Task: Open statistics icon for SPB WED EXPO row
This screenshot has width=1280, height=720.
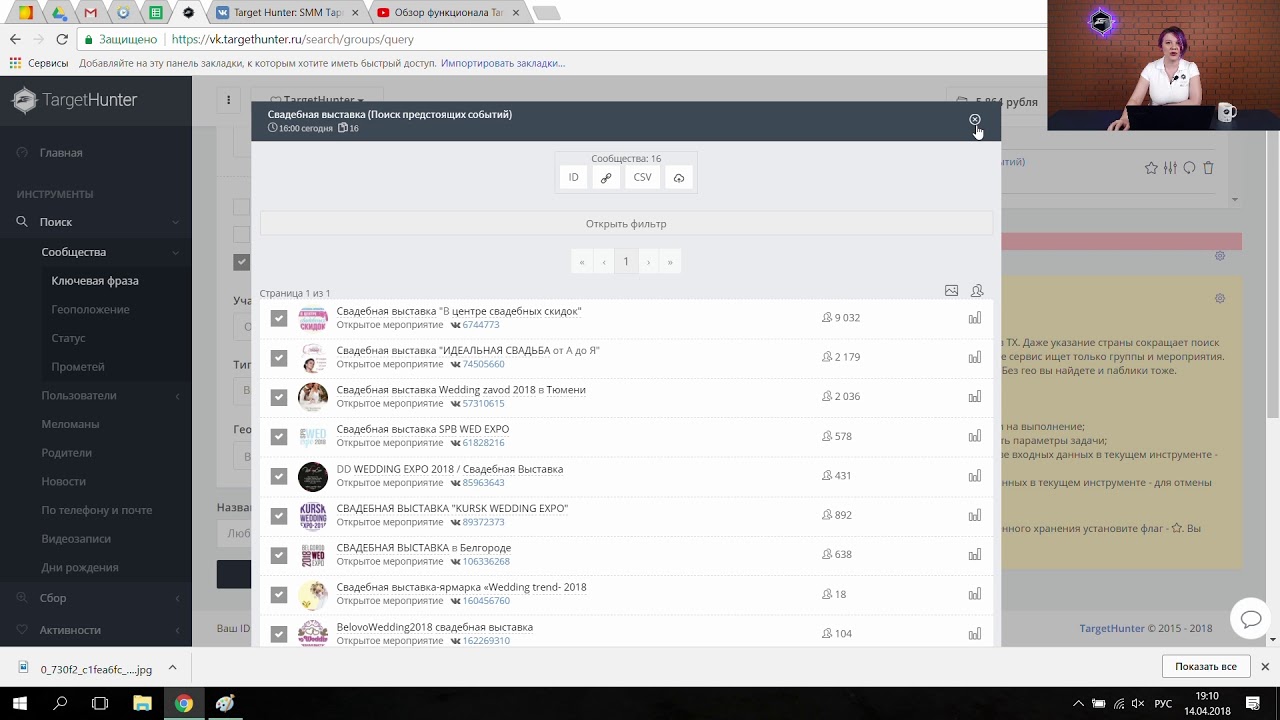Action: point(975,436)
